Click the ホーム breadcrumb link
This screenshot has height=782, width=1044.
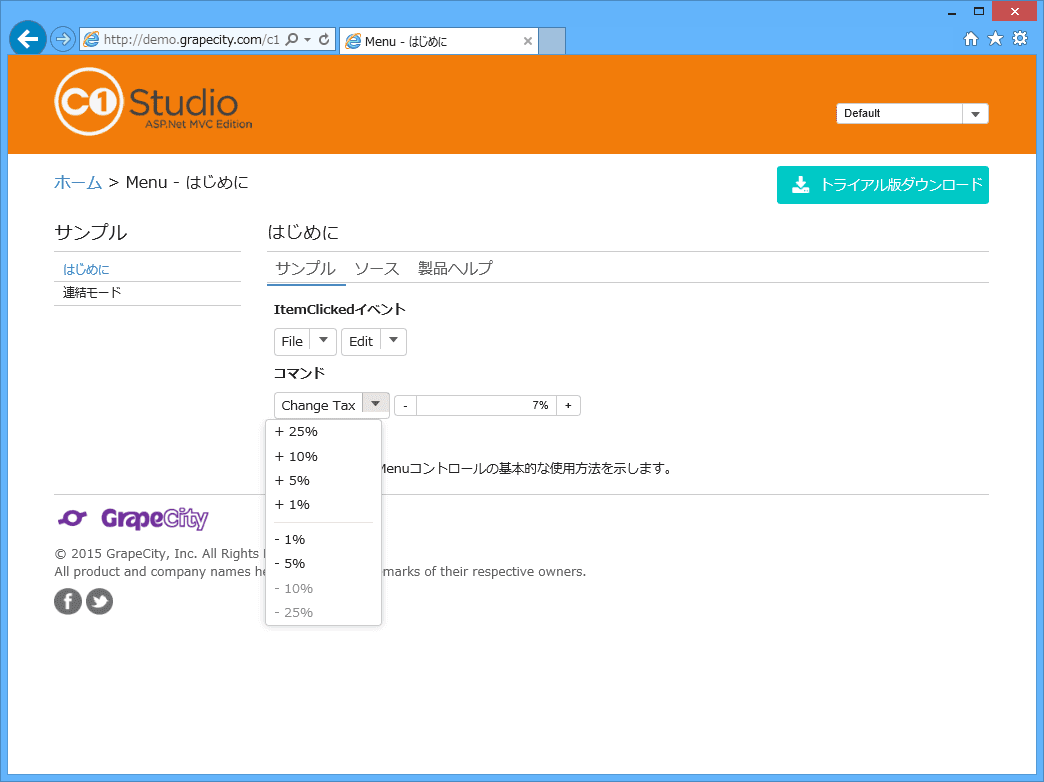(78, 183)
